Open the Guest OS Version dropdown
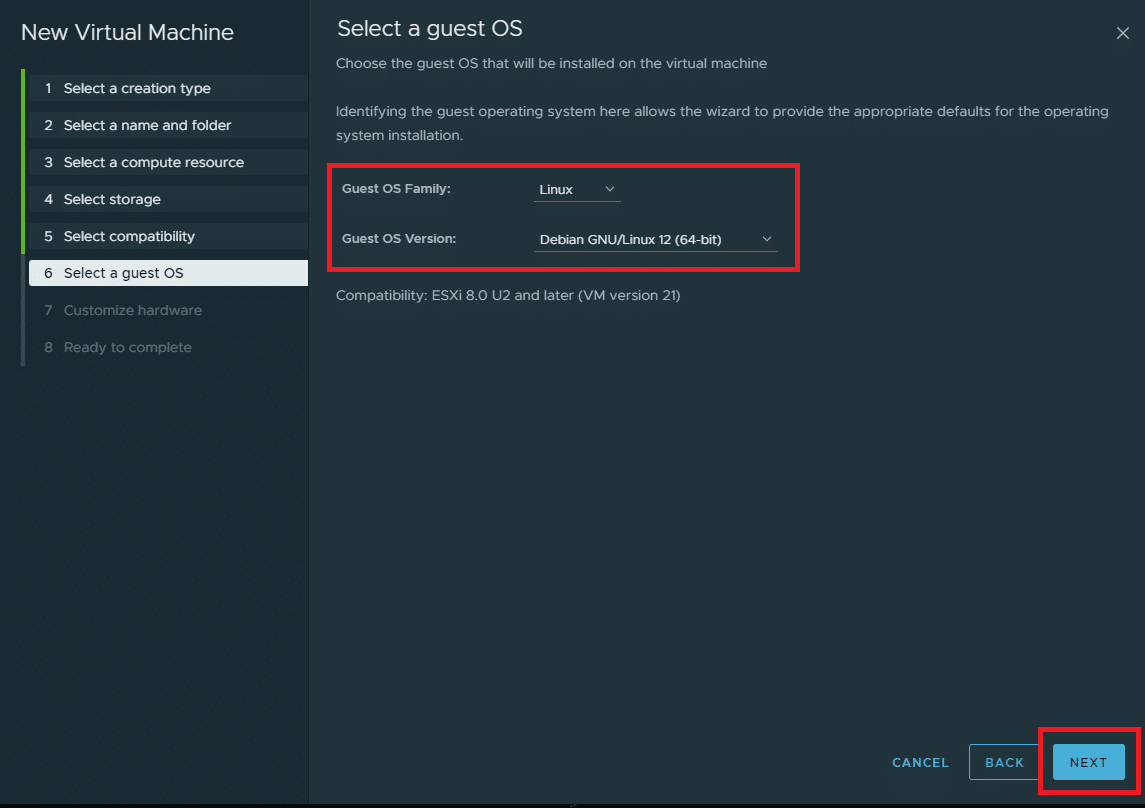Screen dimensions: 1145x808 [x=655, y=239]
